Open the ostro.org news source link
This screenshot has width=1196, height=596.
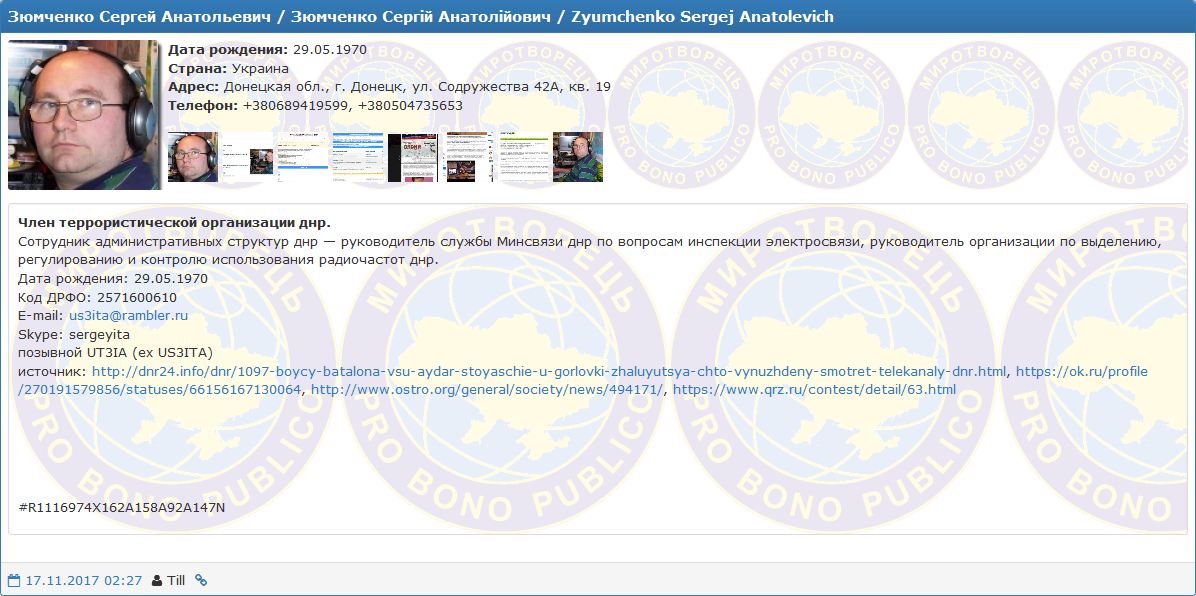point(488,390)
